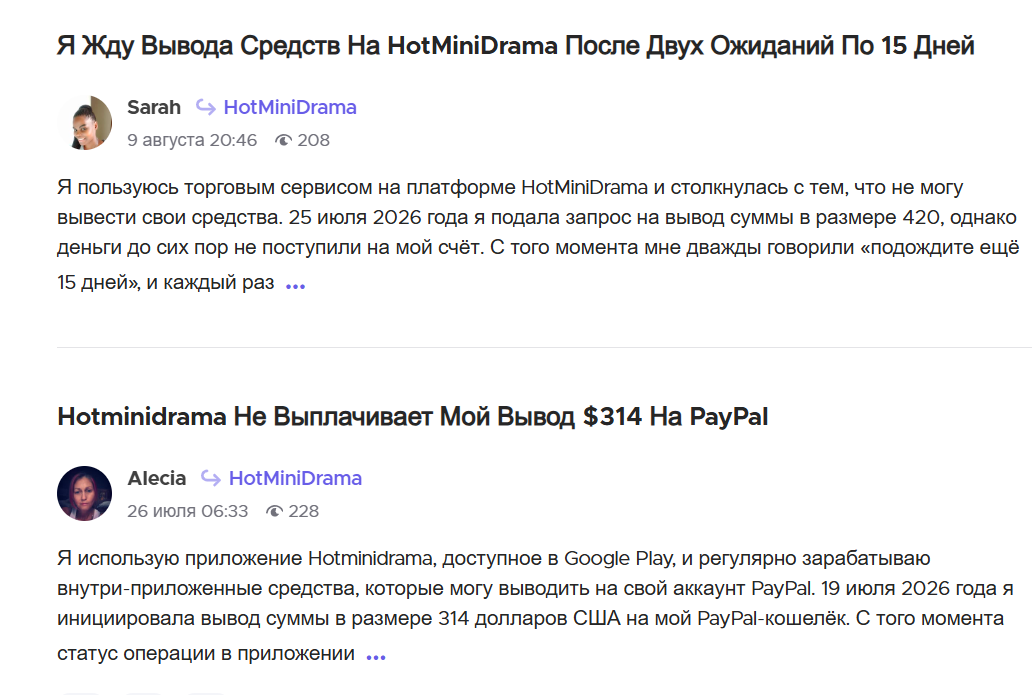This screenshot has height=695, width=1033.
Task: Click the reply arrow icon next to Sarah
Action: point(206,107)
